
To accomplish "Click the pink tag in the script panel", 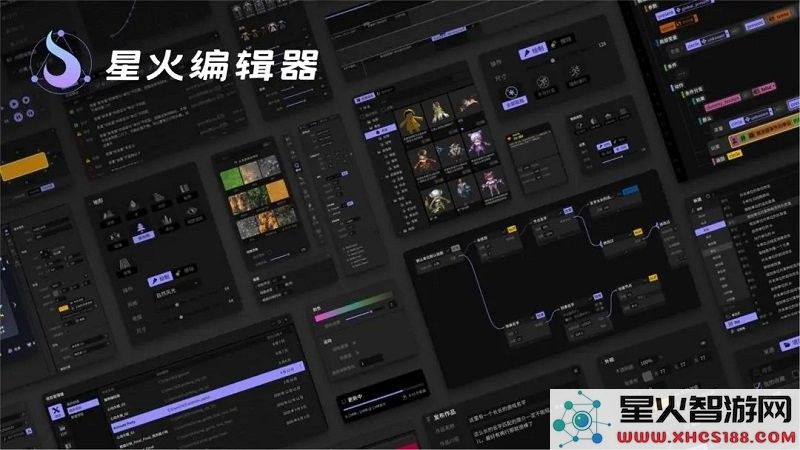I will pyautogui.click(x=722, y=103).
